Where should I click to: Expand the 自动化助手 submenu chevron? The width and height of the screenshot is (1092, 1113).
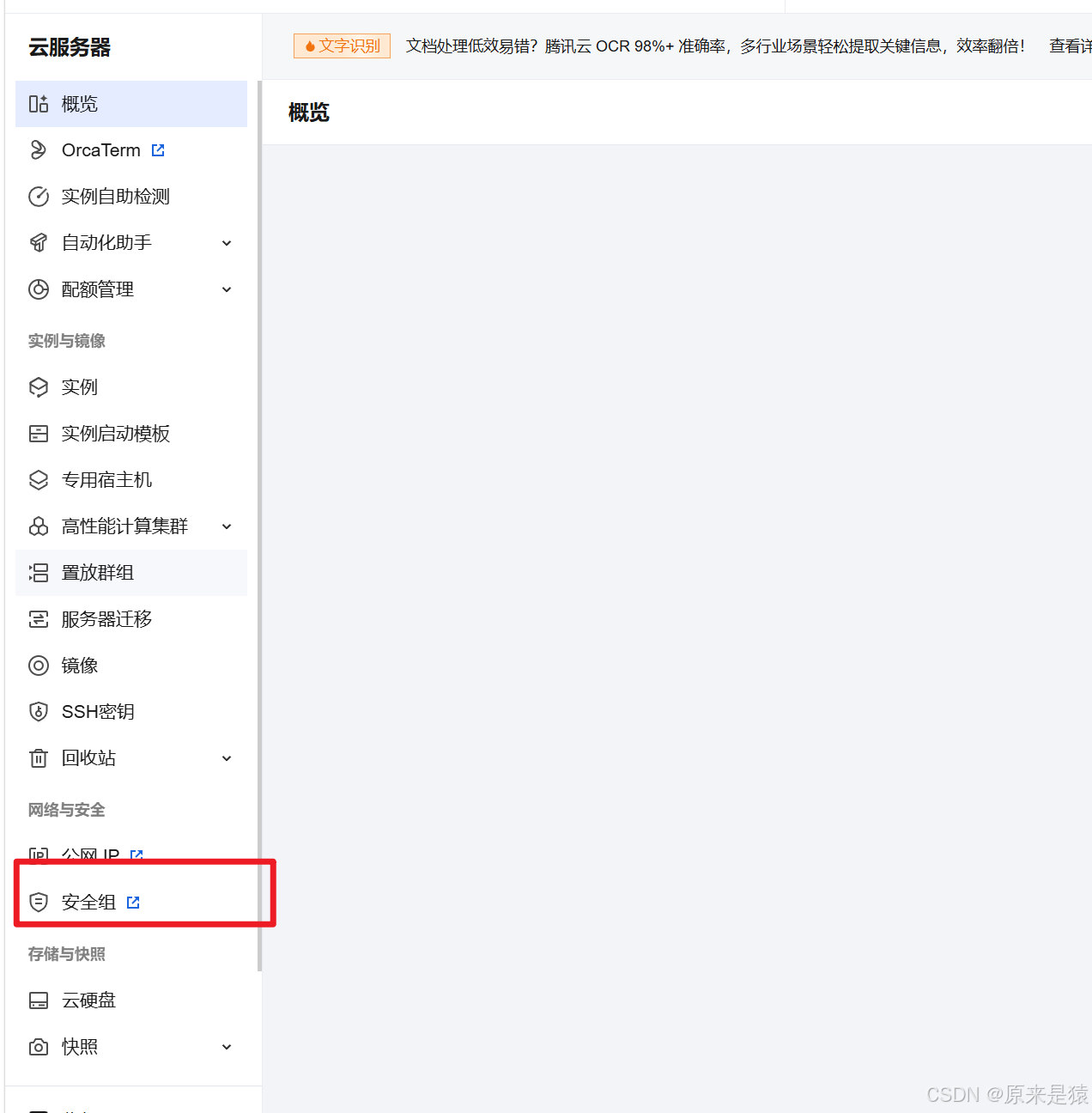pyautogui.click(x=227, y=243)
